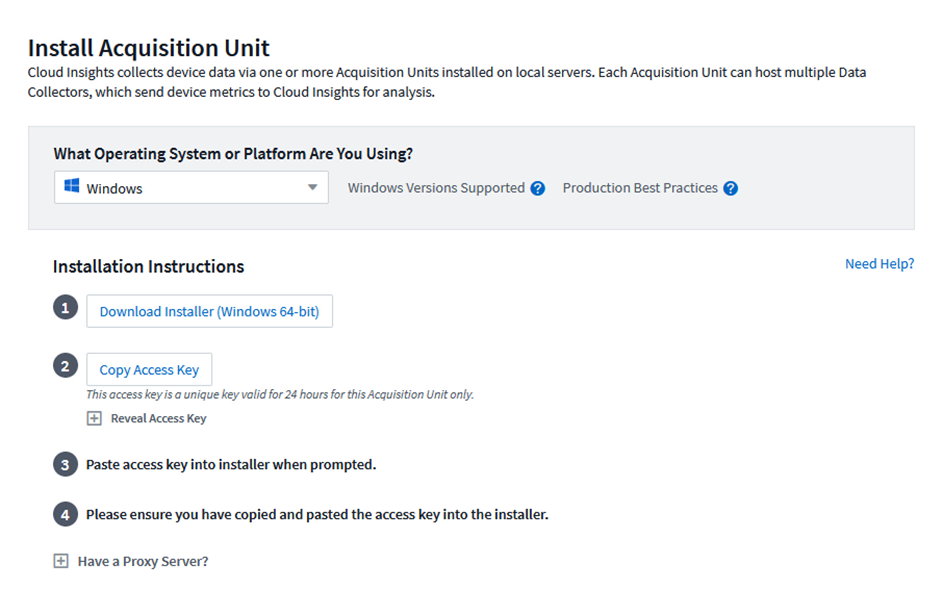Click the step 3 number badge
The width and height of the screenshot is (943, 616).
click(65, 464)
